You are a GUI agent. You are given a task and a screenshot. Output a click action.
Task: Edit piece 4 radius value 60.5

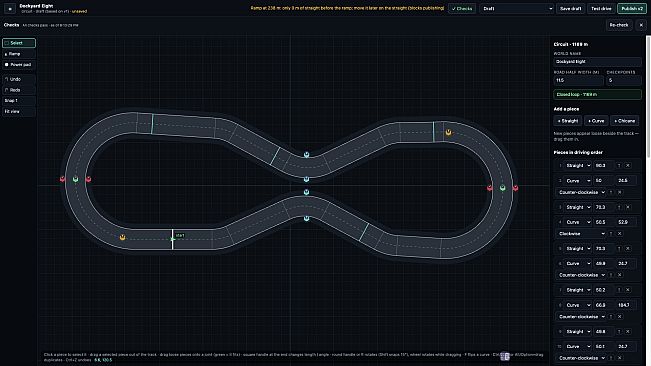click(x=603, y=222)
